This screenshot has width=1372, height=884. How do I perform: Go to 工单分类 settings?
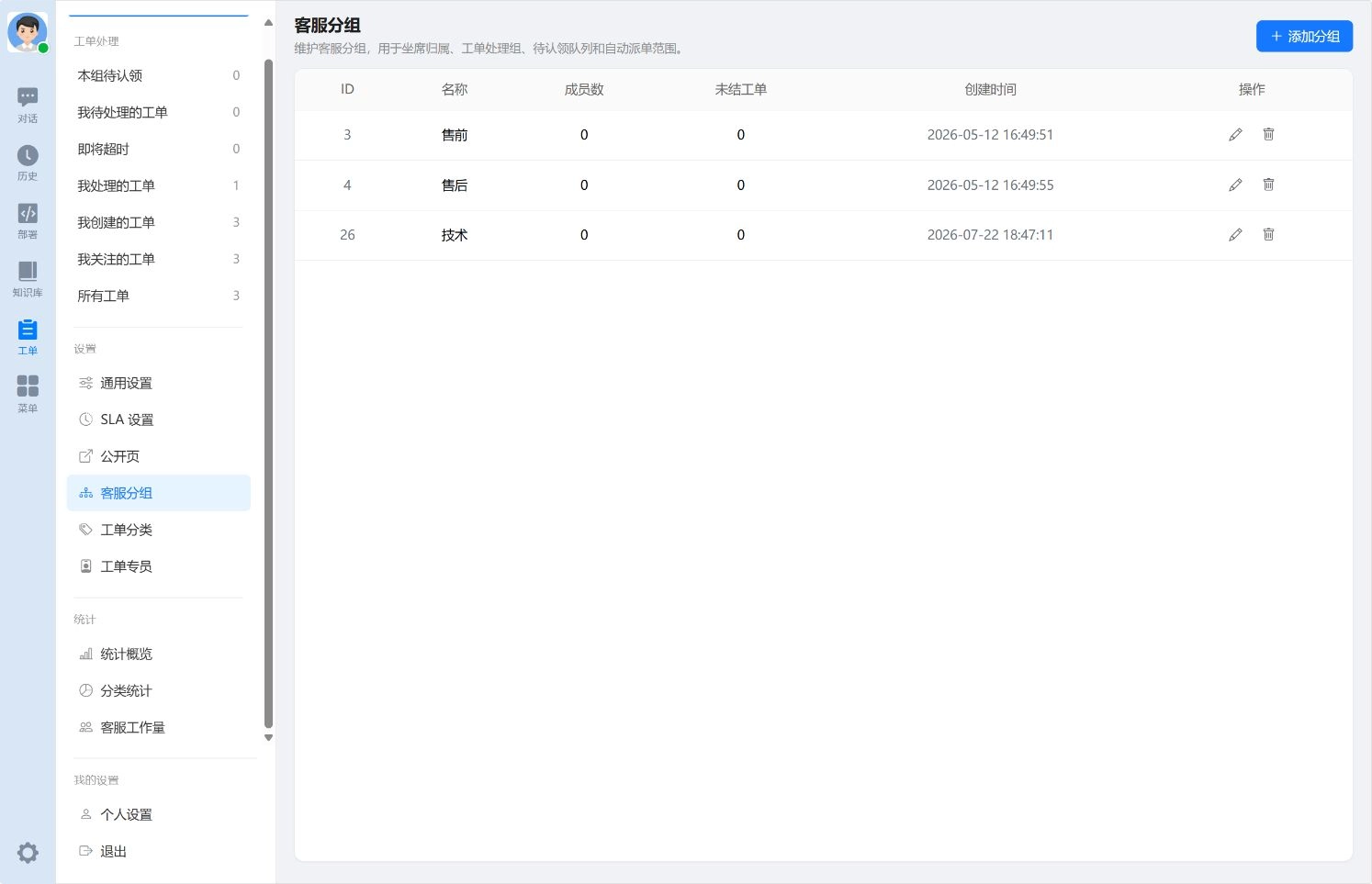pos(158,530)
